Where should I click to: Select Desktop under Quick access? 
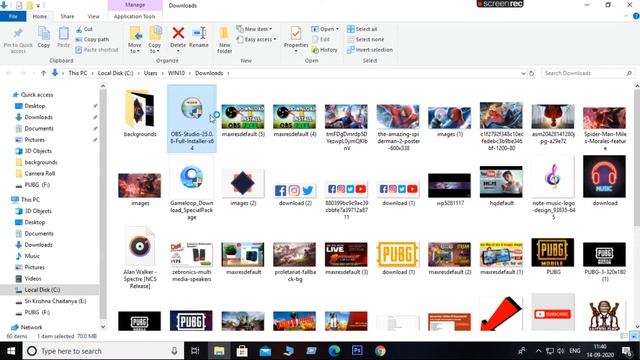[x=35, y=106]
